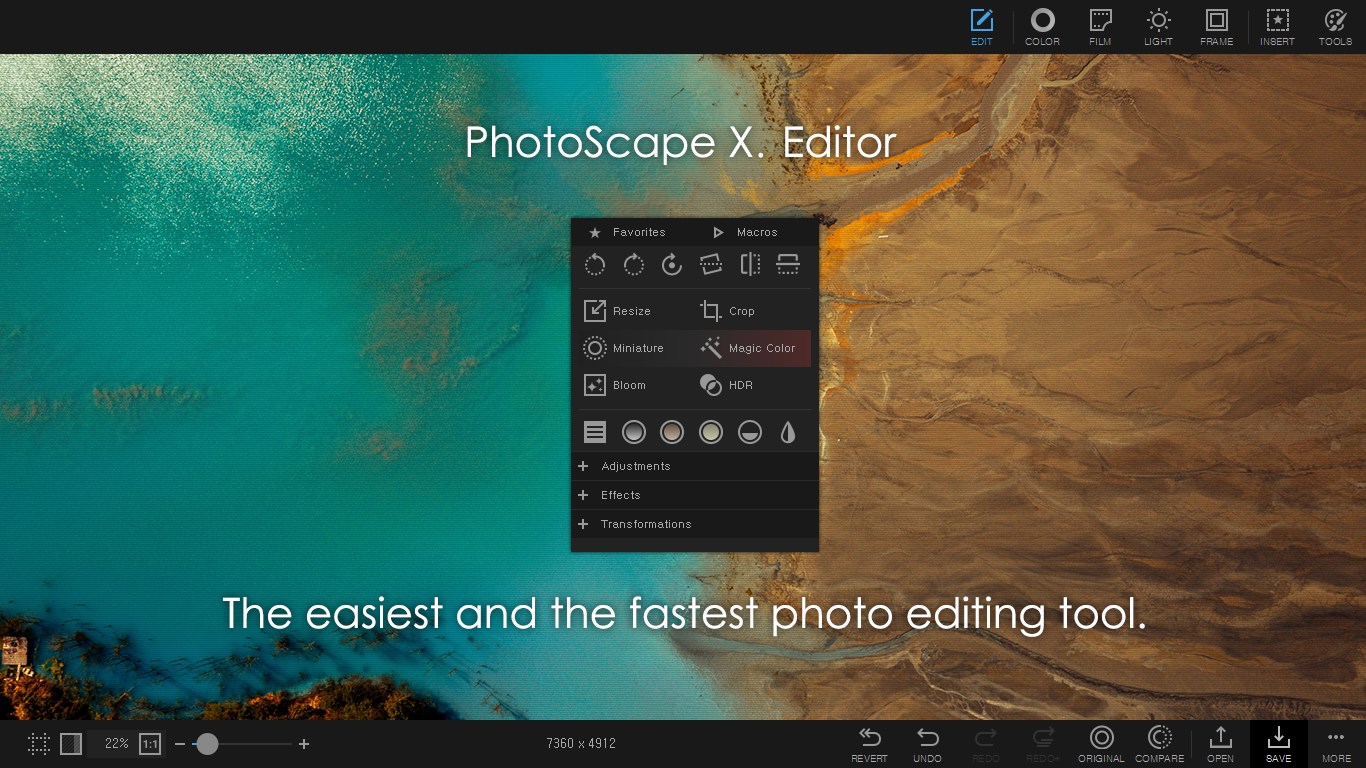The height and width of the screenshot is (768, 1366).
Task: Apply Magic Color
Action: pos(748,348)
